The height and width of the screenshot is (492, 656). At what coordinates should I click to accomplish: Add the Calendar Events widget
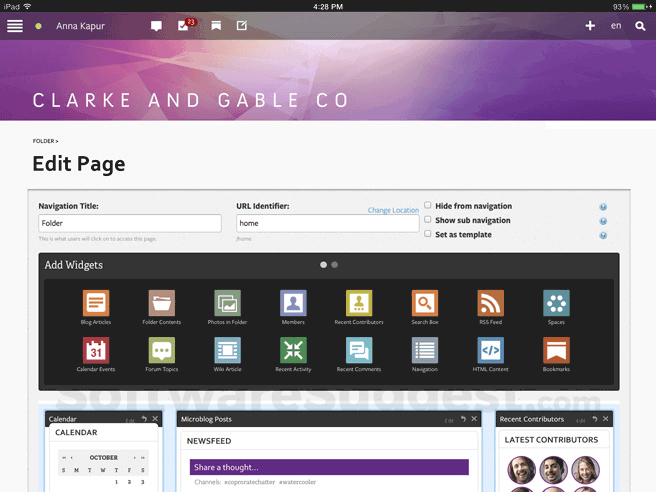click(x=97, y=350)
